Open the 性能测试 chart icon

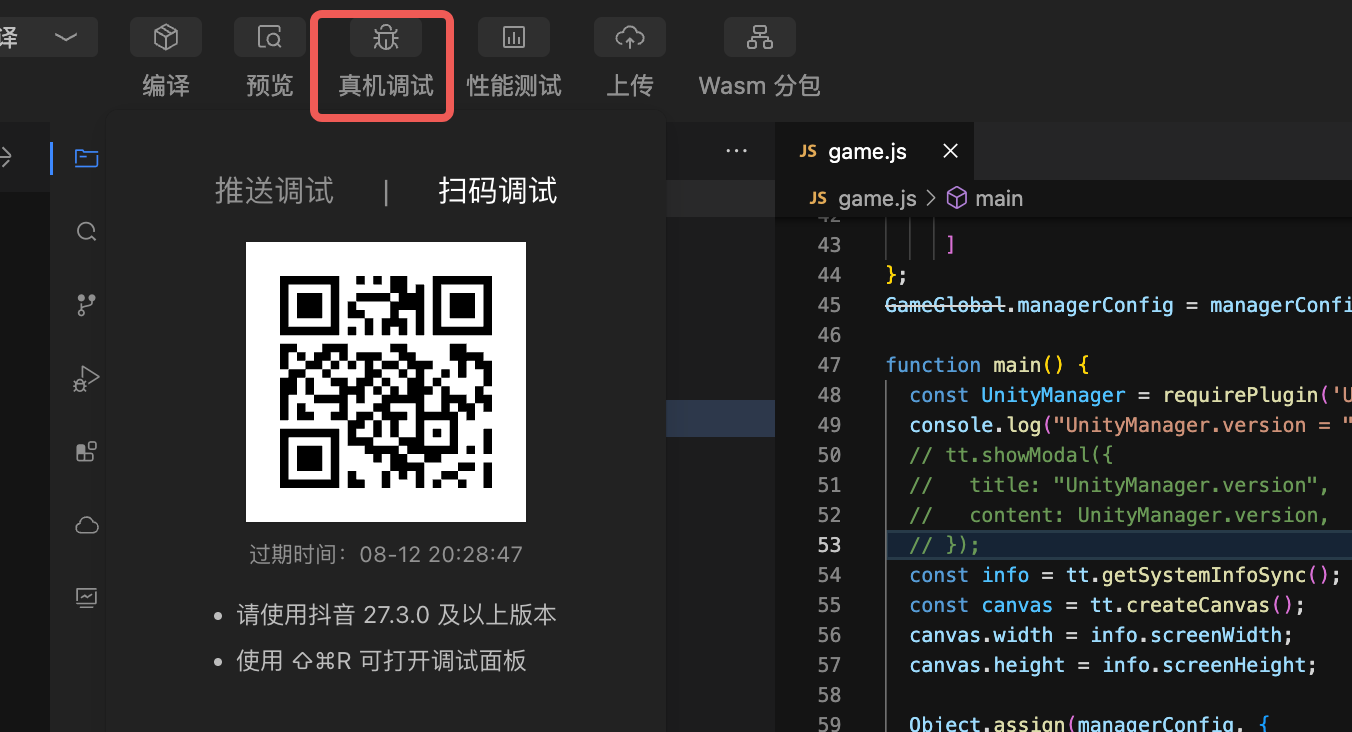[514, 38]
